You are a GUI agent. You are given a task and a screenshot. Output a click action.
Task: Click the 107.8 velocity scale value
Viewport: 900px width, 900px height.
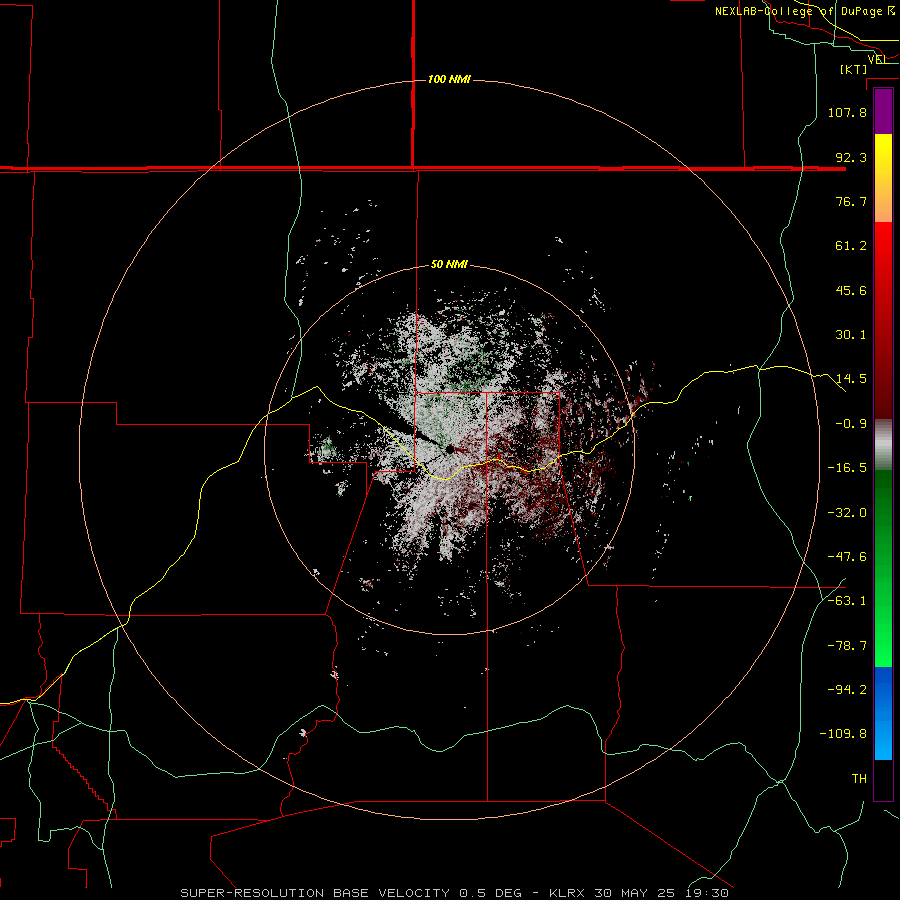click(x=847, y=112)
